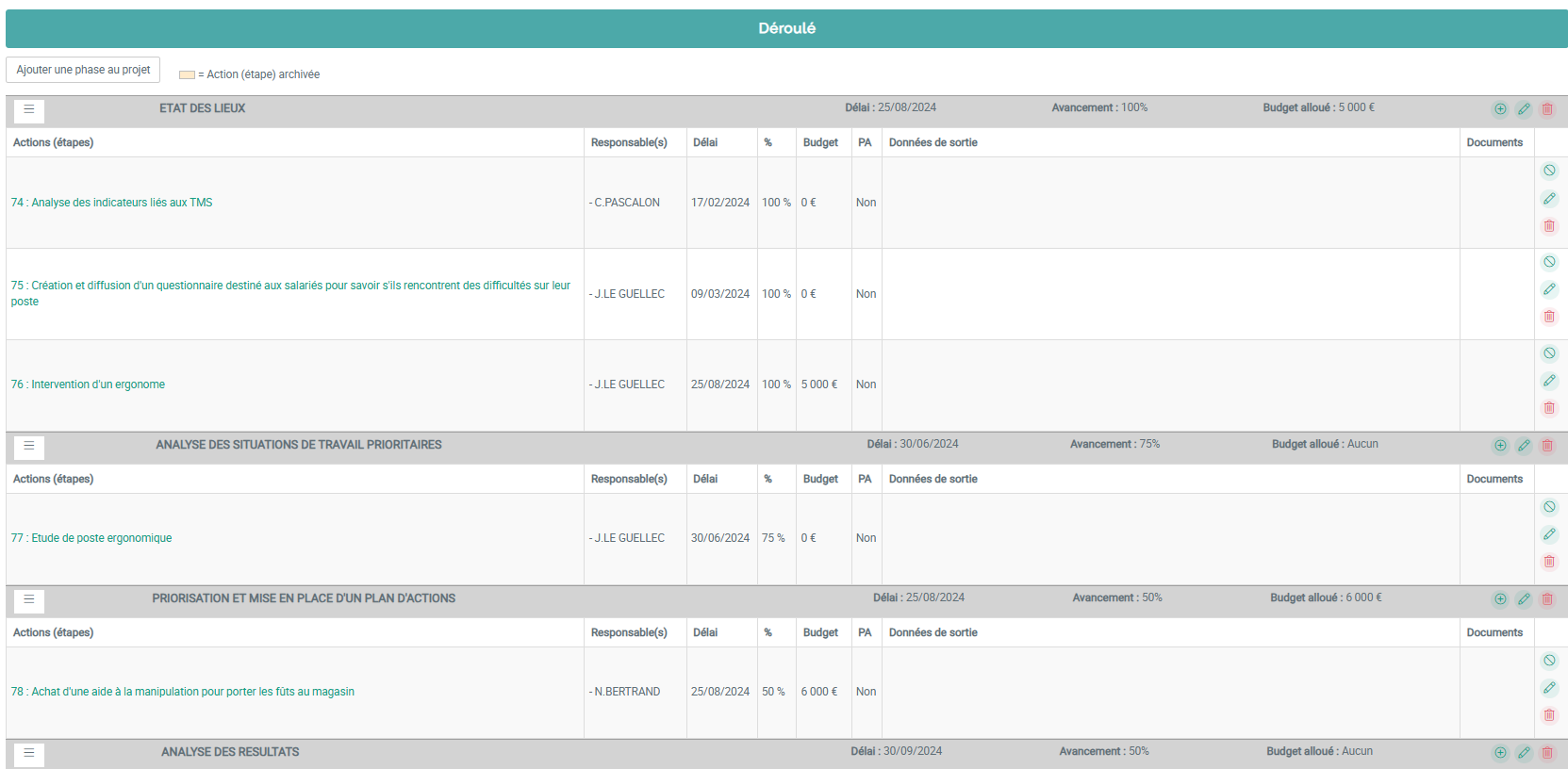
Task: Delete action 75 questionnaire row
Action: point(1549,317)
